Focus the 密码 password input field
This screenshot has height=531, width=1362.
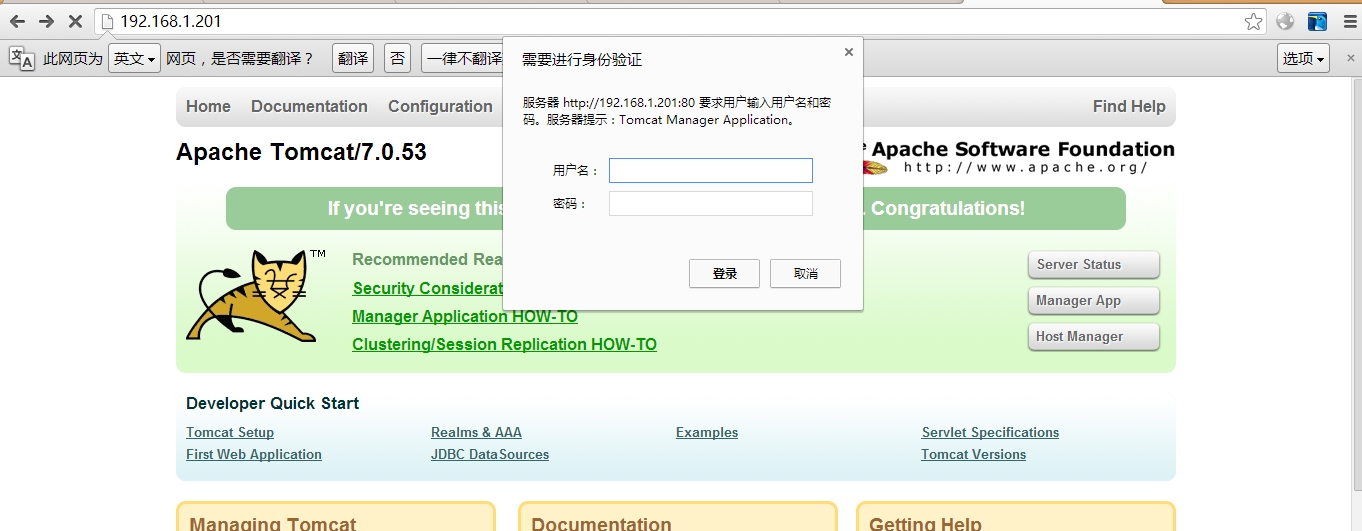[711, 204]
